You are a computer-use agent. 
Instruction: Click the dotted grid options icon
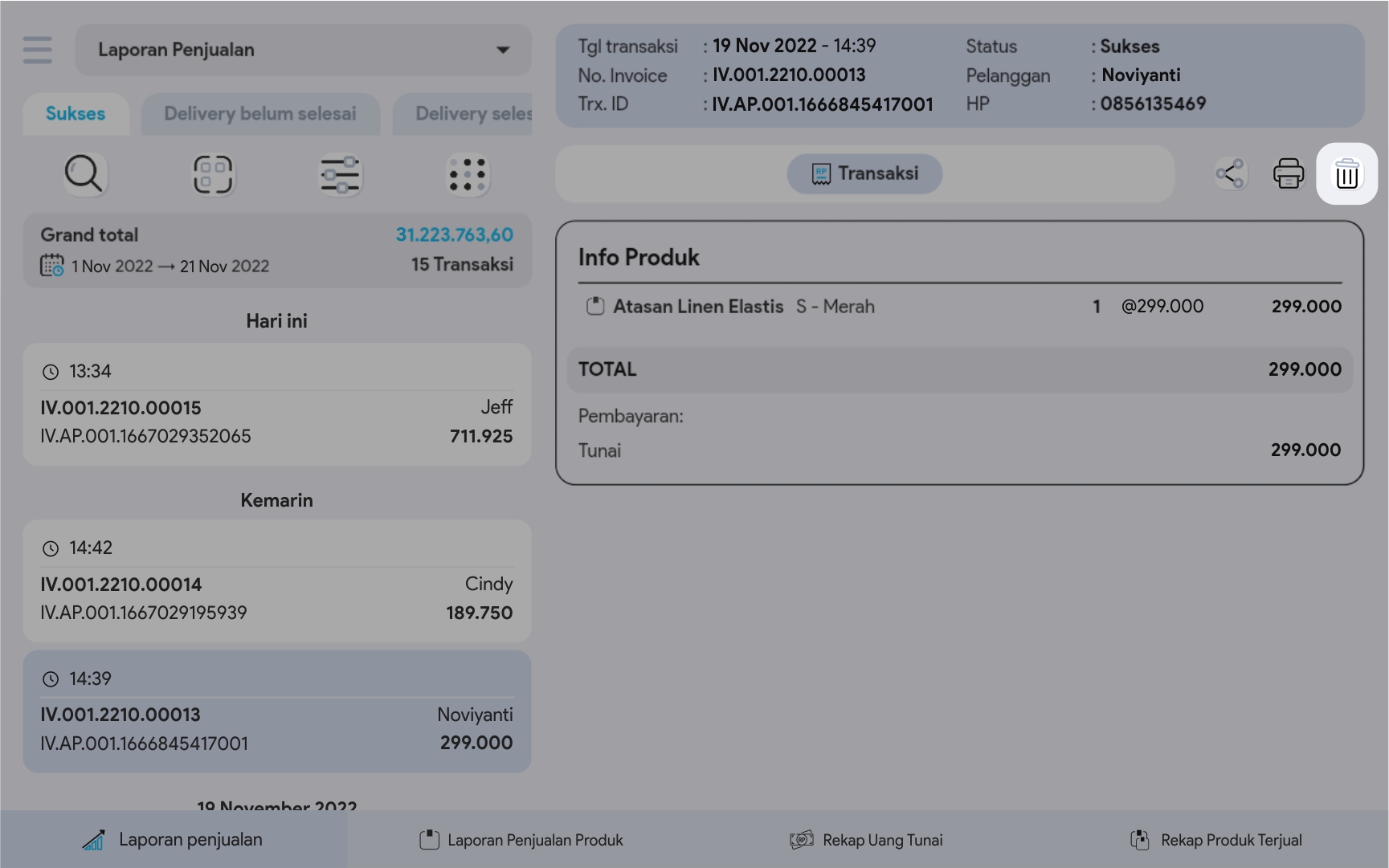coord(468,174)
